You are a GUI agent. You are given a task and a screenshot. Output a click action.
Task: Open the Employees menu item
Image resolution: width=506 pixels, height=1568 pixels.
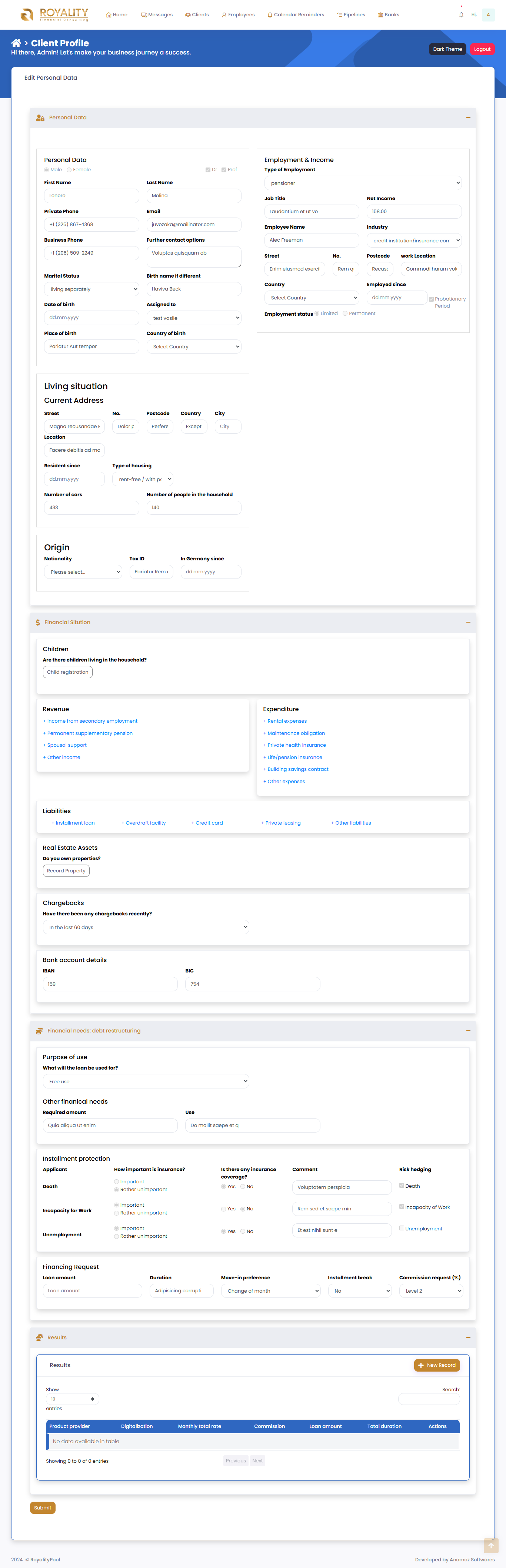238,14
